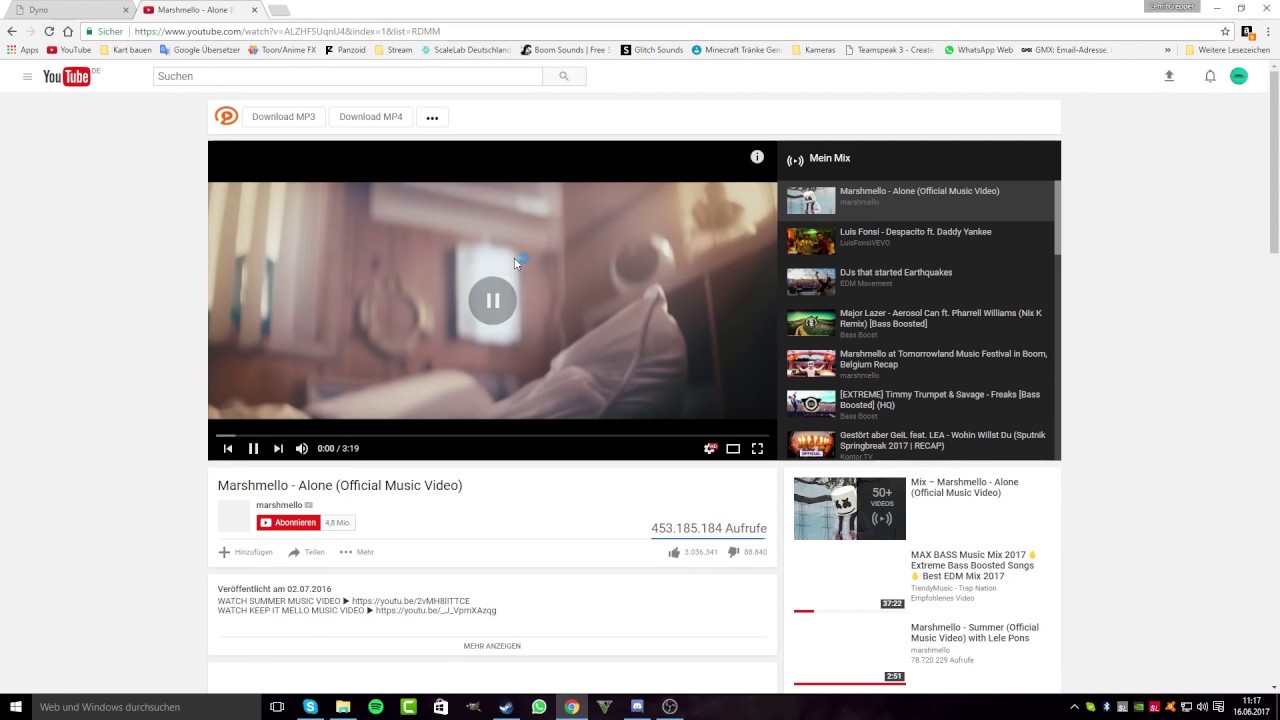
Task: Open the three-dot options next to Download MP4
Action: coord(432,117)
